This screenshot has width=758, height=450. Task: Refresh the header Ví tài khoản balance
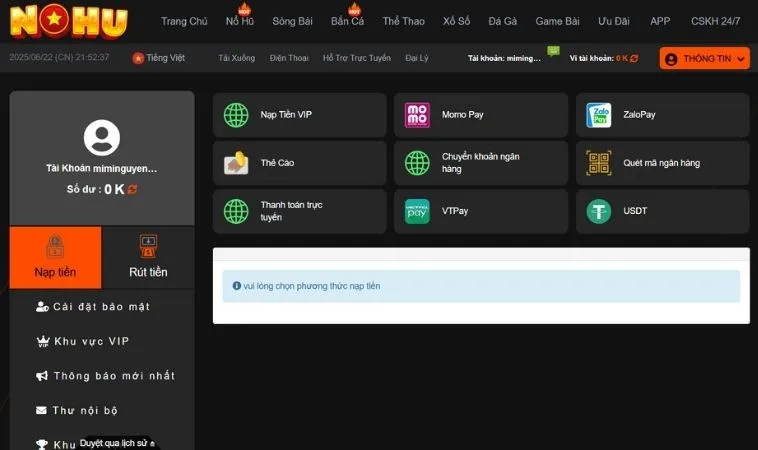[634, 58]
